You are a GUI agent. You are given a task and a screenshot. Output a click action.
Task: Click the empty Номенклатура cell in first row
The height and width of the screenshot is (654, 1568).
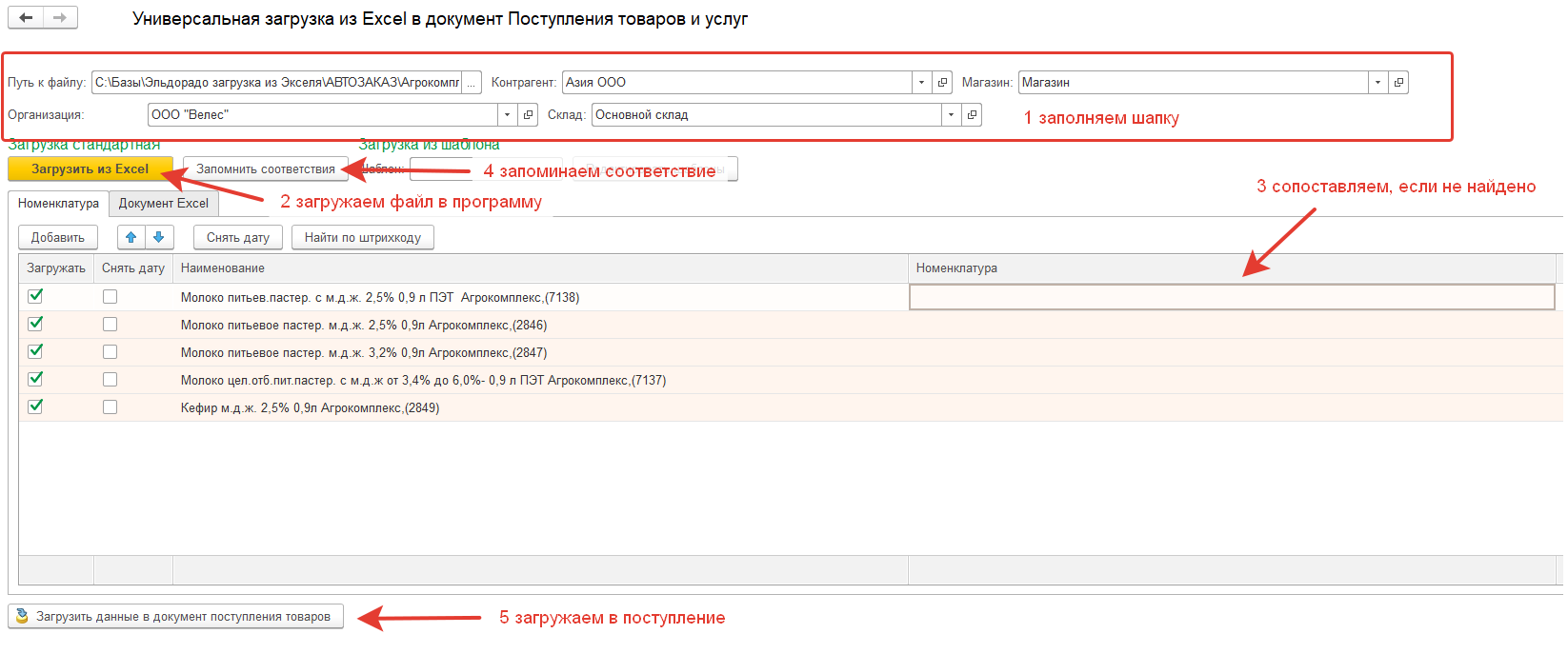1231,297
